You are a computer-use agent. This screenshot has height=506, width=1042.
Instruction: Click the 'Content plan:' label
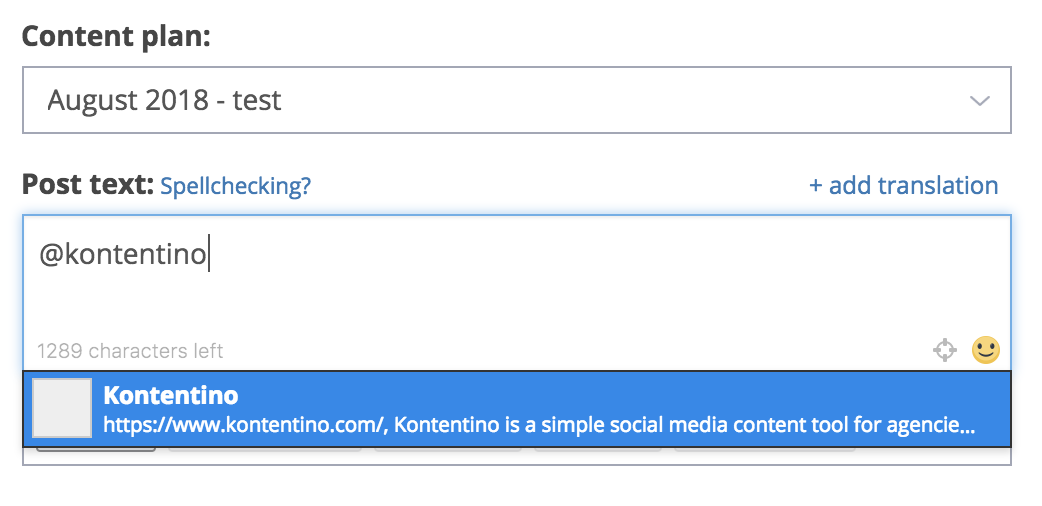tap(116, 37)
